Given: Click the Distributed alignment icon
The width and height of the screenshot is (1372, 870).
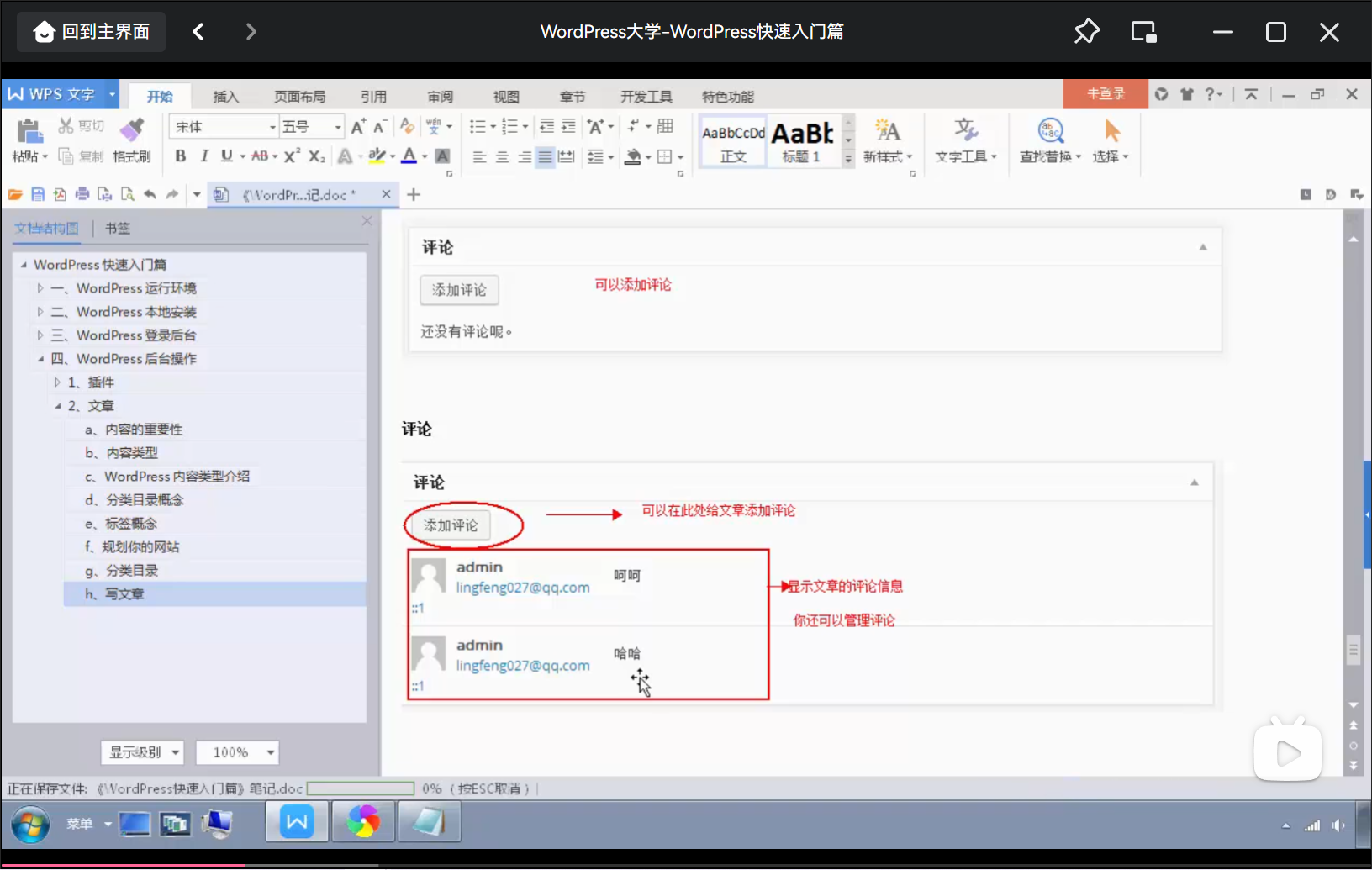Looking at the screenshot, I should pyautogui.click(x=567, y=156).
